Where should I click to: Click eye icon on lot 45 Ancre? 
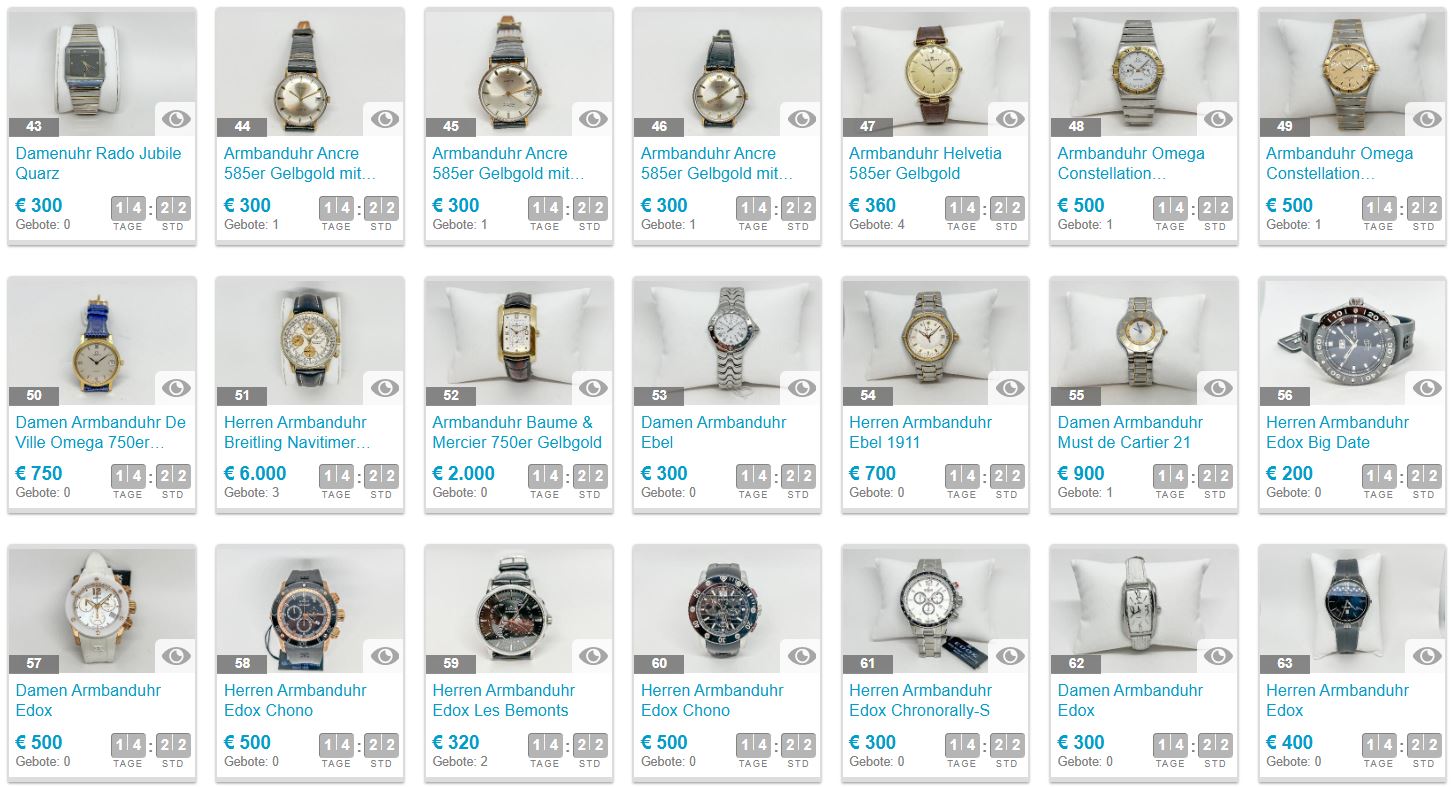pos(593,119)
